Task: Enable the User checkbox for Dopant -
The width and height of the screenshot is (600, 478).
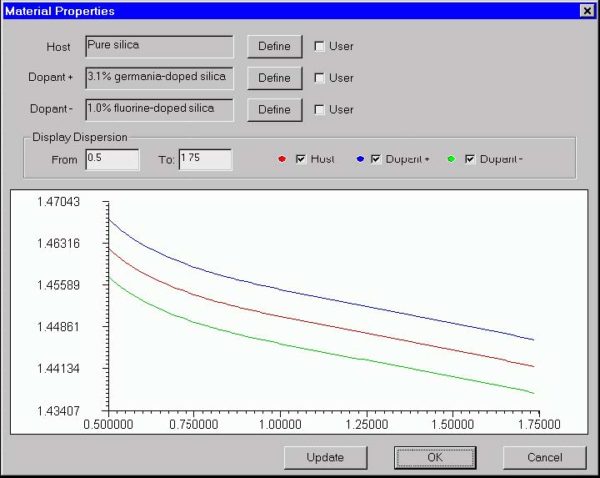Action: (319, 110)
